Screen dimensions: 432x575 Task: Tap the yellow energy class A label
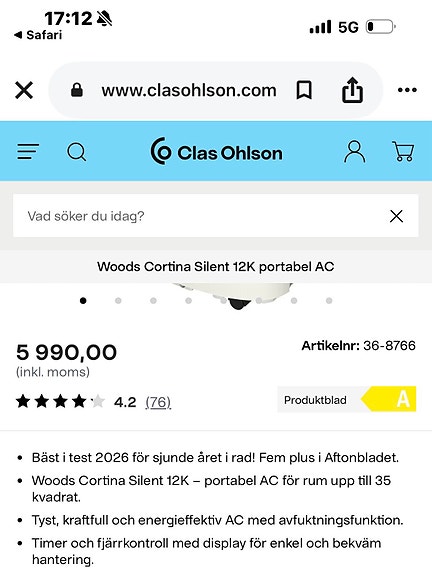[389, 399]
